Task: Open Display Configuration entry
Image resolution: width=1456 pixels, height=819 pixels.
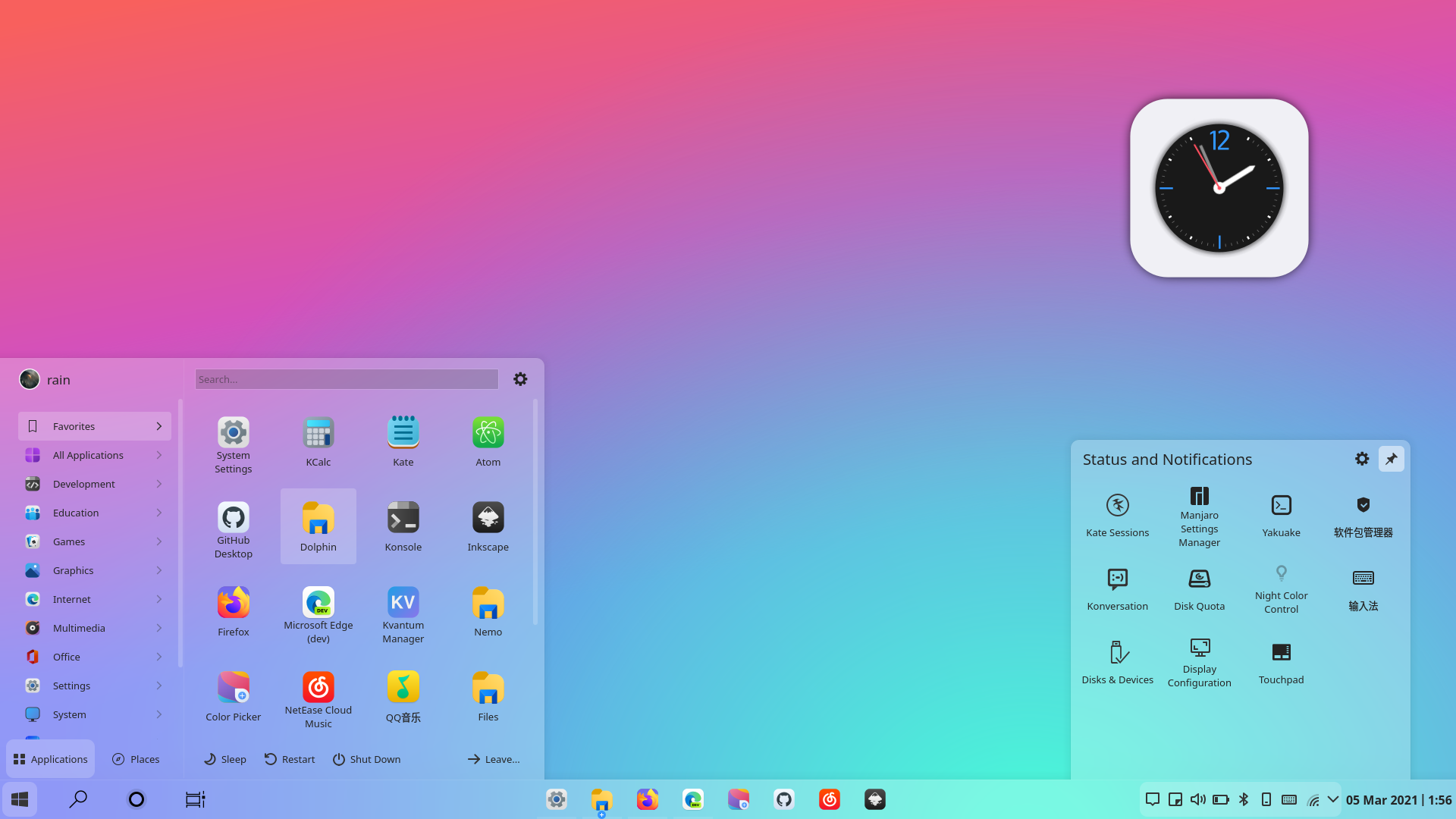Action: 1199,663
